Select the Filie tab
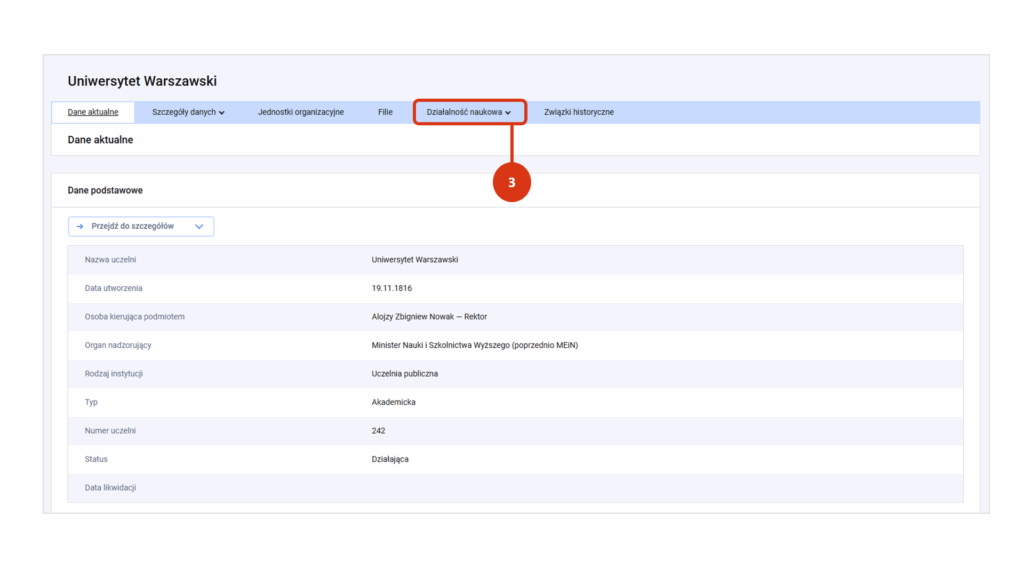This screenshot has width=1024, height=576. coord(385,112)
